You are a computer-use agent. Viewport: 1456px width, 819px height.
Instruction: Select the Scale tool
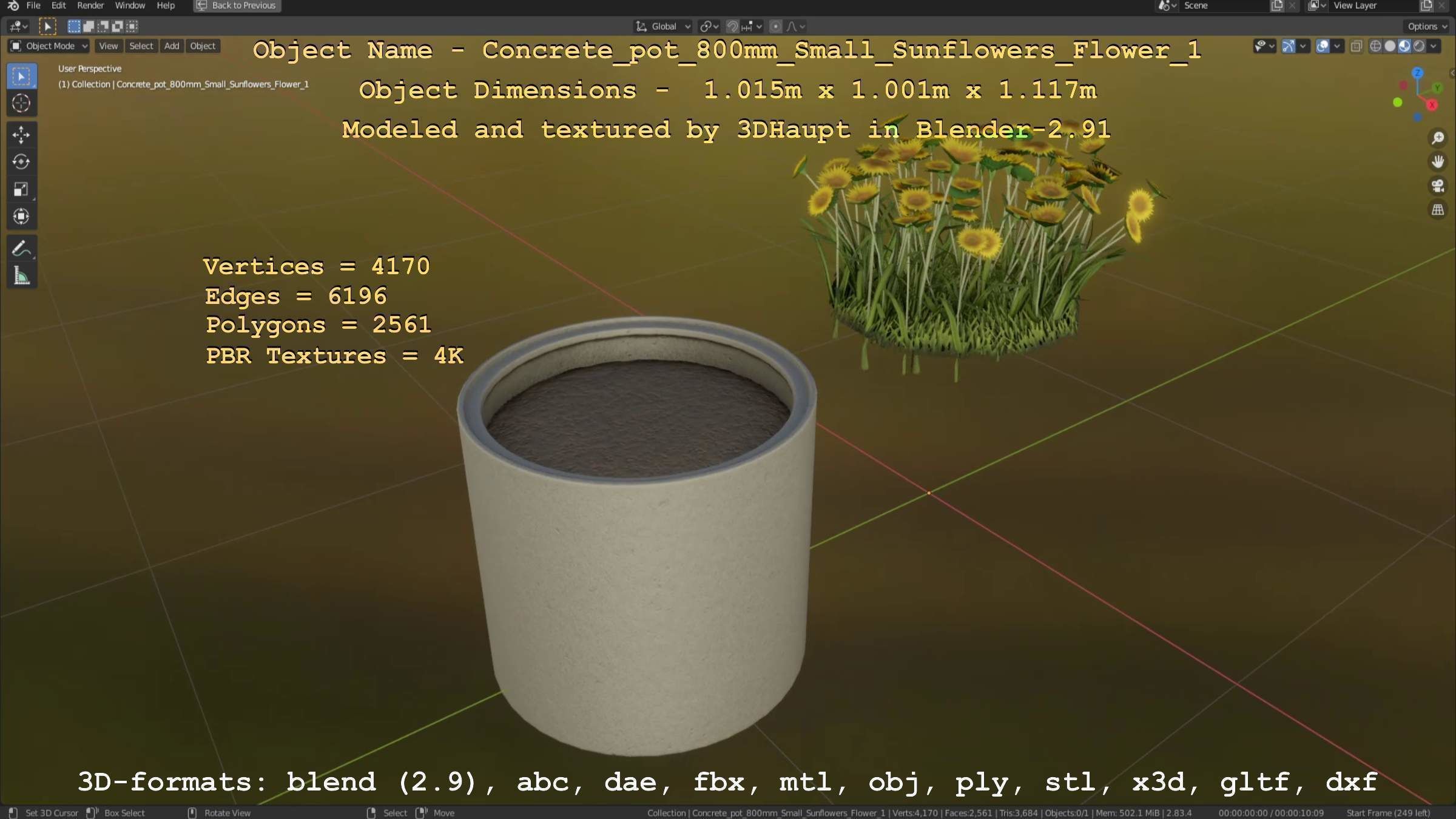21,190
